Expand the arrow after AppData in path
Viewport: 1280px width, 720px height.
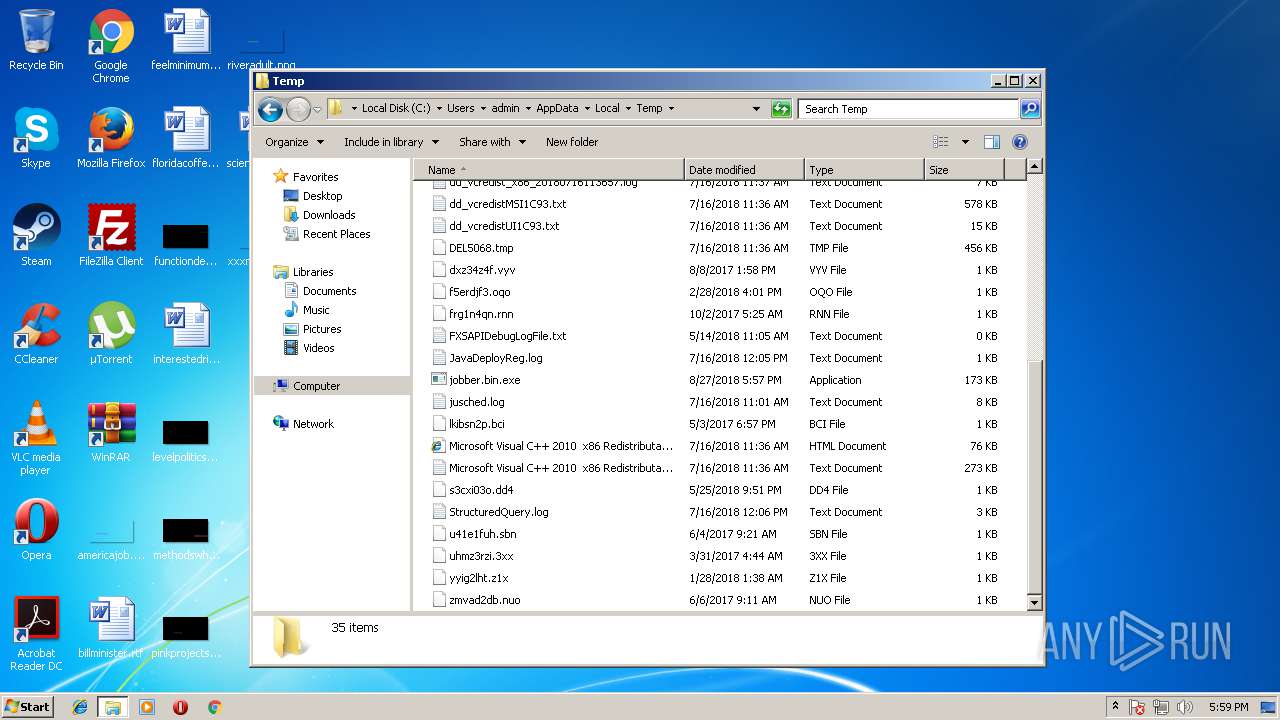pos(587,109)
